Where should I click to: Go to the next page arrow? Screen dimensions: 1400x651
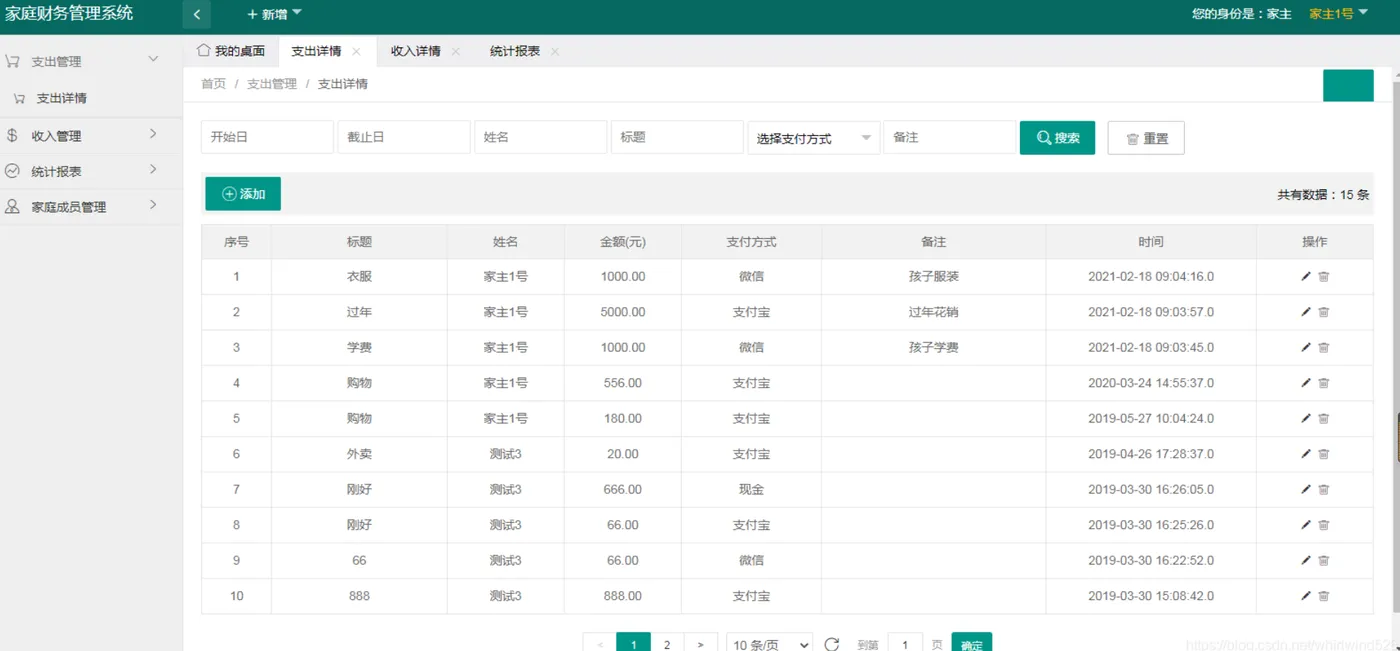[701, 644]
